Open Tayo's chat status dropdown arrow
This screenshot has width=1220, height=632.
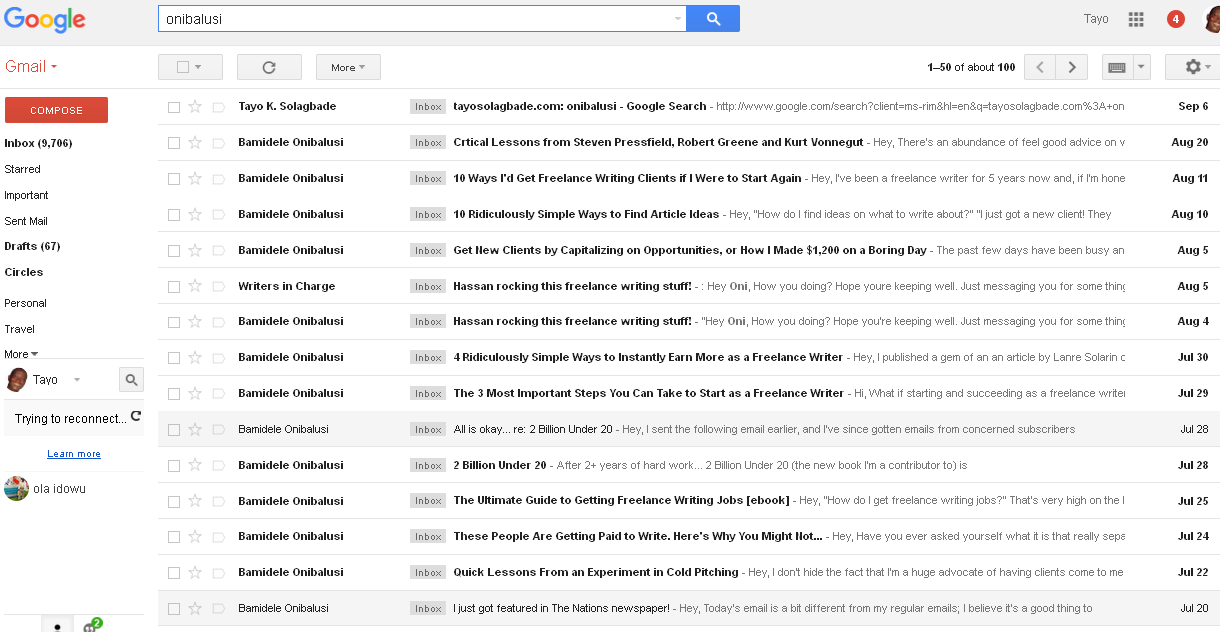click(77, 380)
